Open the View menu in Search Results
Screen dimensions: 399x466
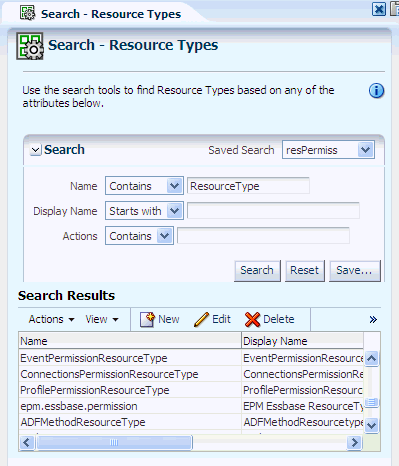click(x=102, y=319)
